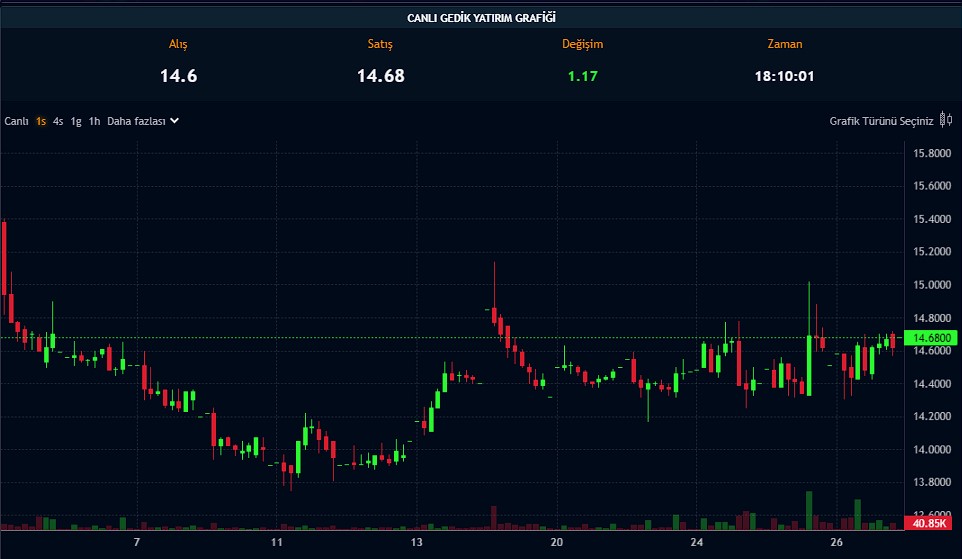This screenshot has width=962, height=559.
Task: Click the Zaman timestamp 18:10:01
Action: (784, 75)
